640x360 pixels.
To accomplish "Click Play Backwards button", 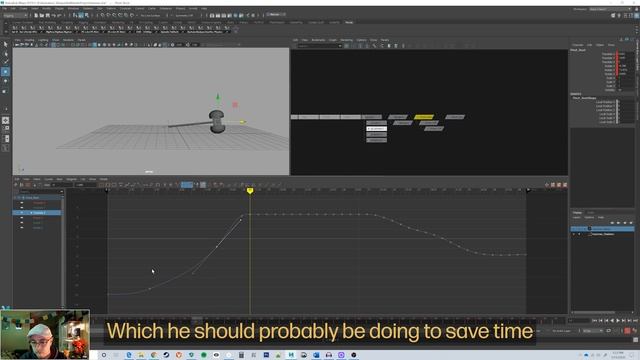I will pos(612,321).
